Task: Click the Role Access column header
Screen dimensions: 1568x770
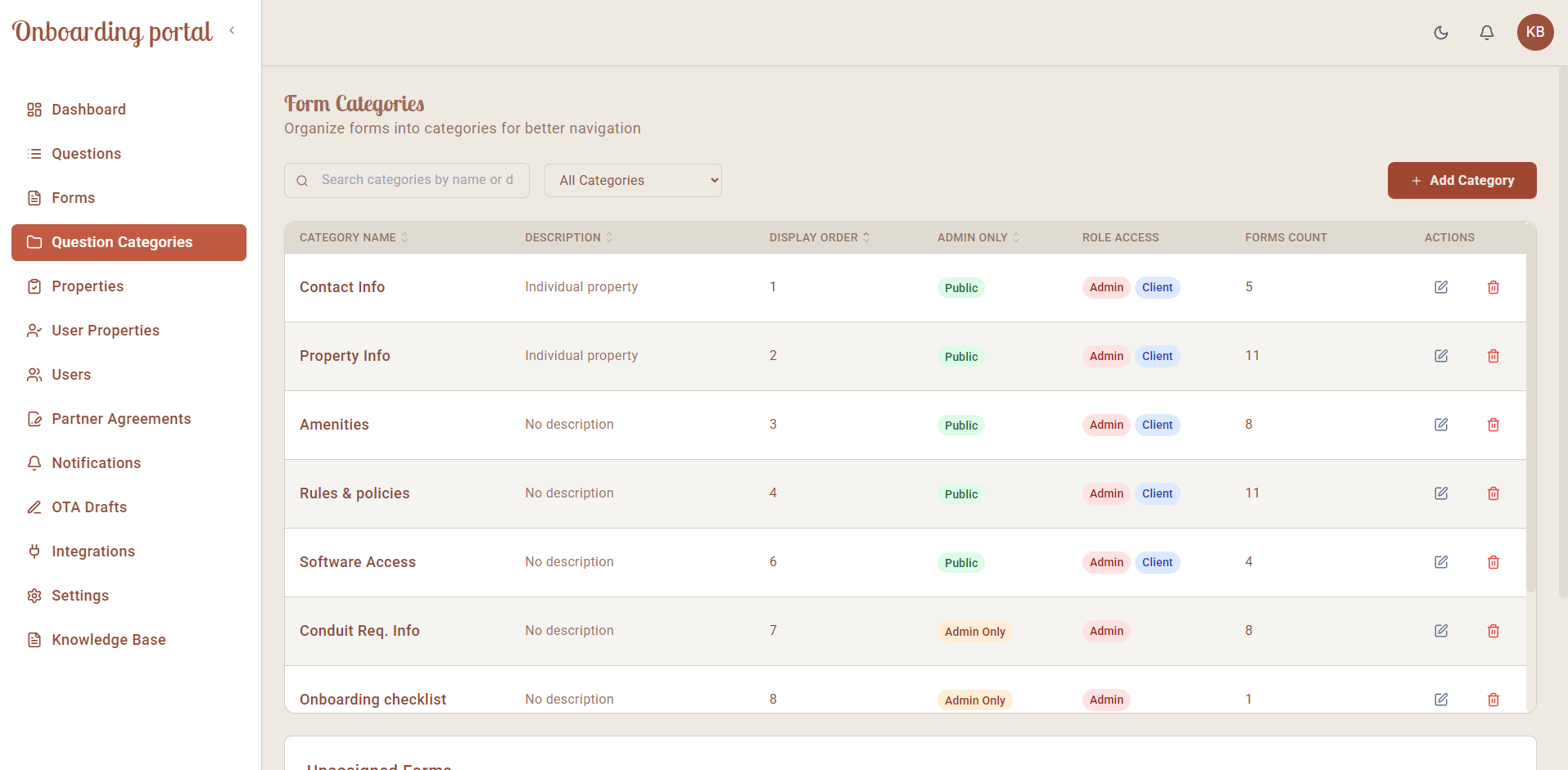Action: (x=1120, y=237)
